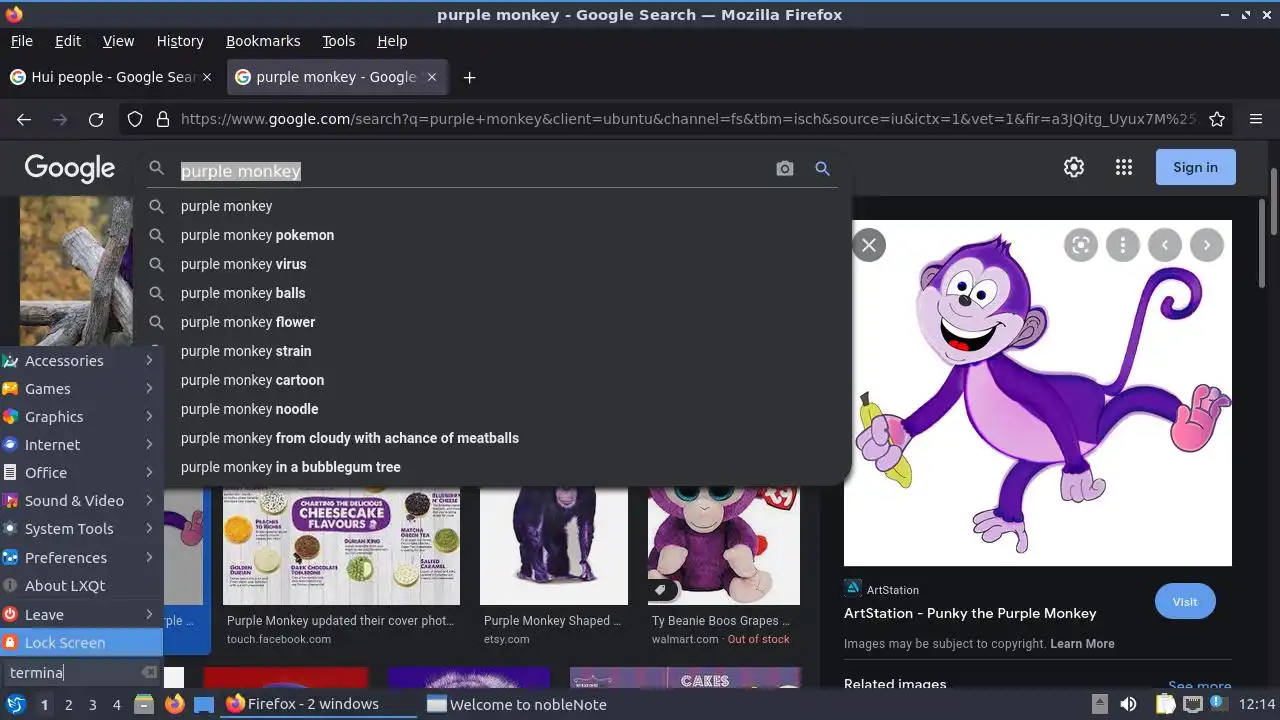Screen dimensions: 1280x720
Task: Expand the Leave submenu
Action: tap(81, 615)
